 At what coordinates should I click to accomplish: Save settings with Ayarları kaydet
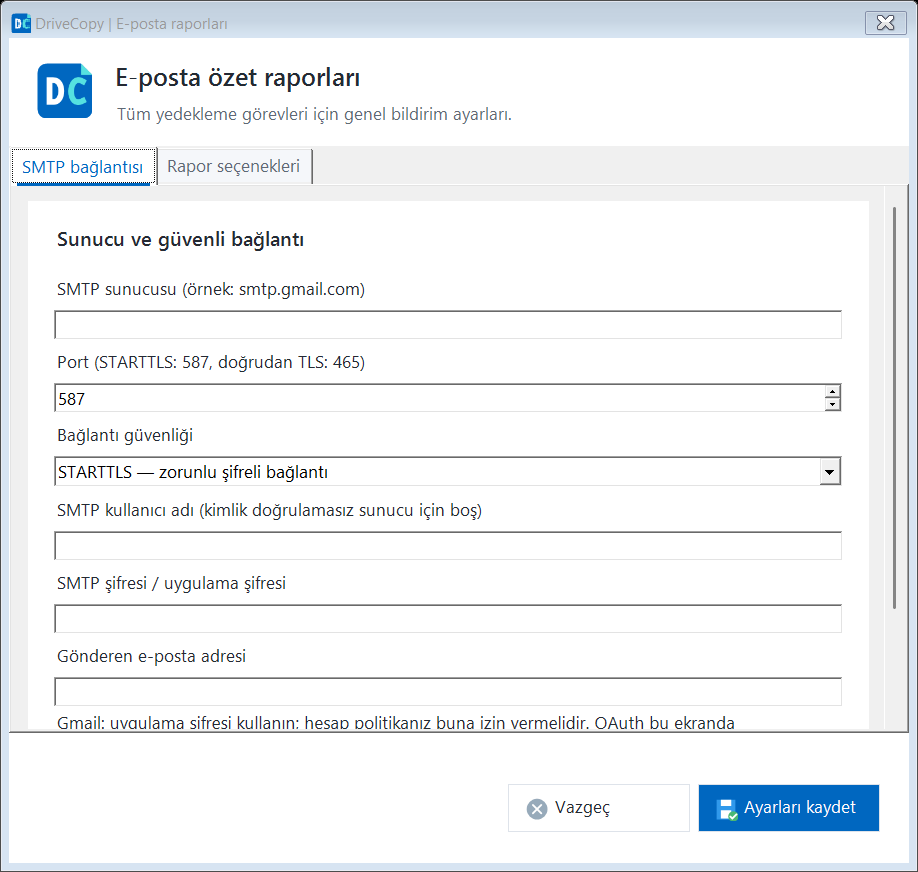pyautogui.click(x=789, y=808)
